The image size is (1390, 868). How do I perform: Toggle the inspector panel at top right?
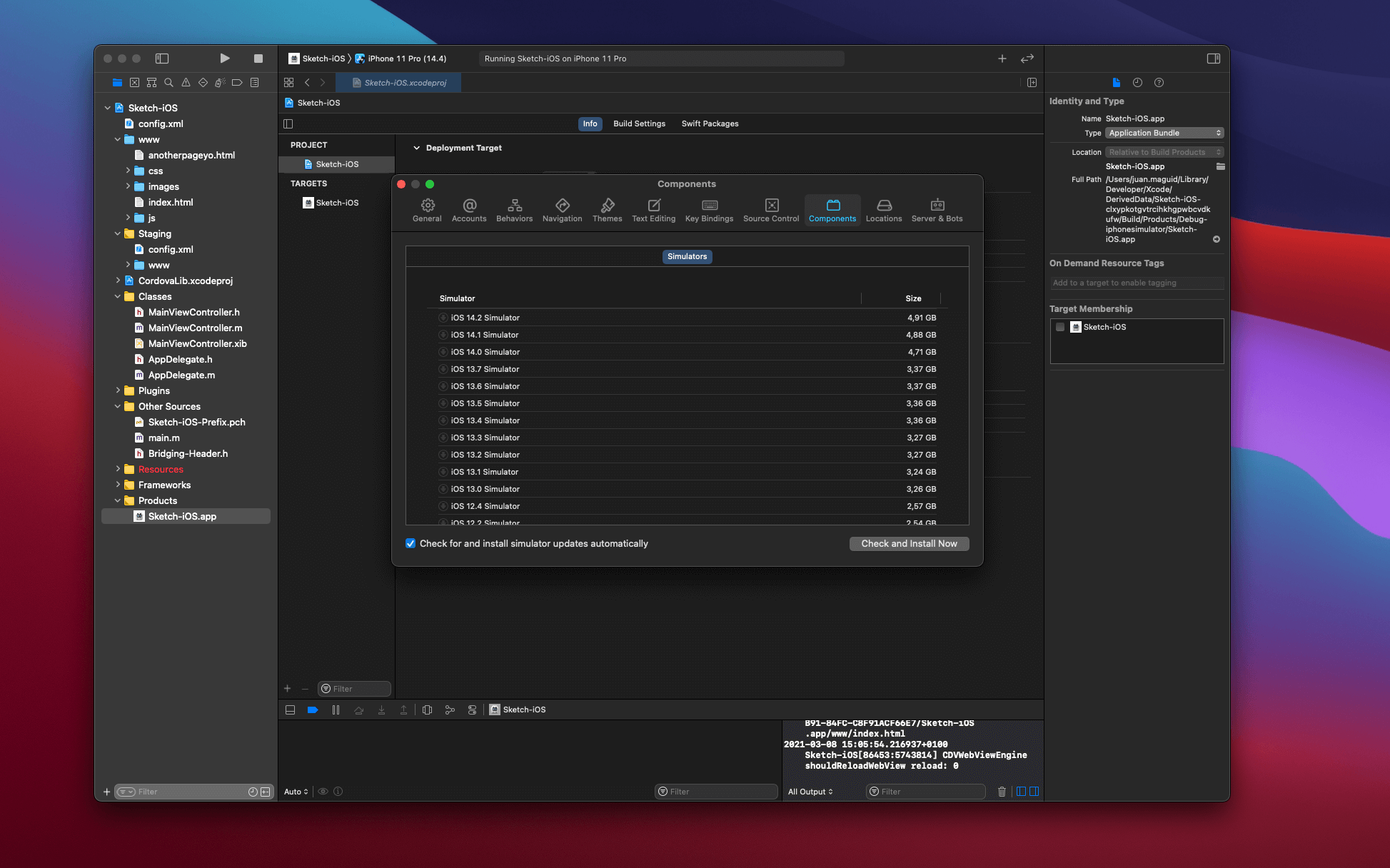(1214, 59)
